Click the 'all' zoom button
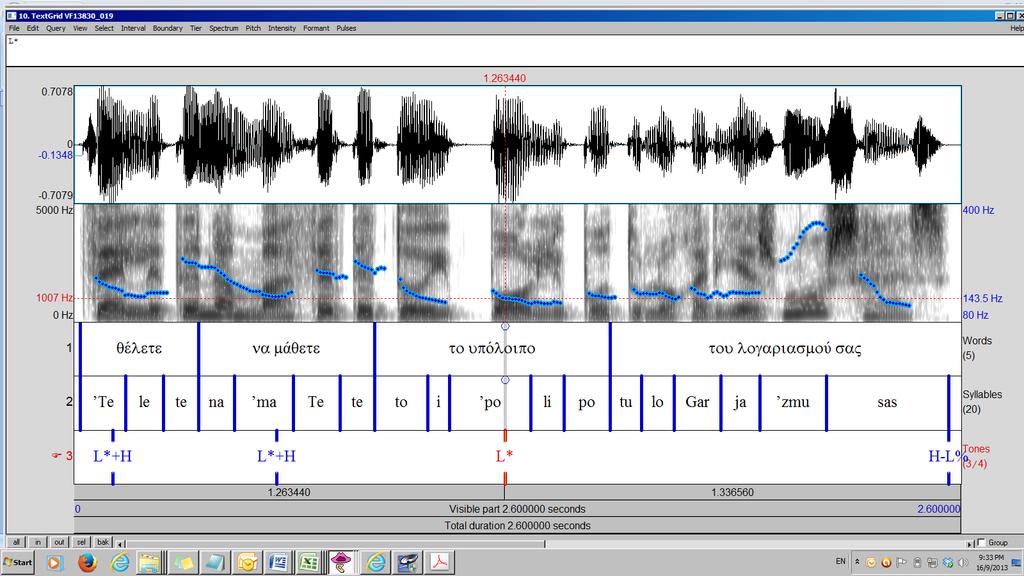The height and width of the screenshot is (576, 1024). (16, 542)
